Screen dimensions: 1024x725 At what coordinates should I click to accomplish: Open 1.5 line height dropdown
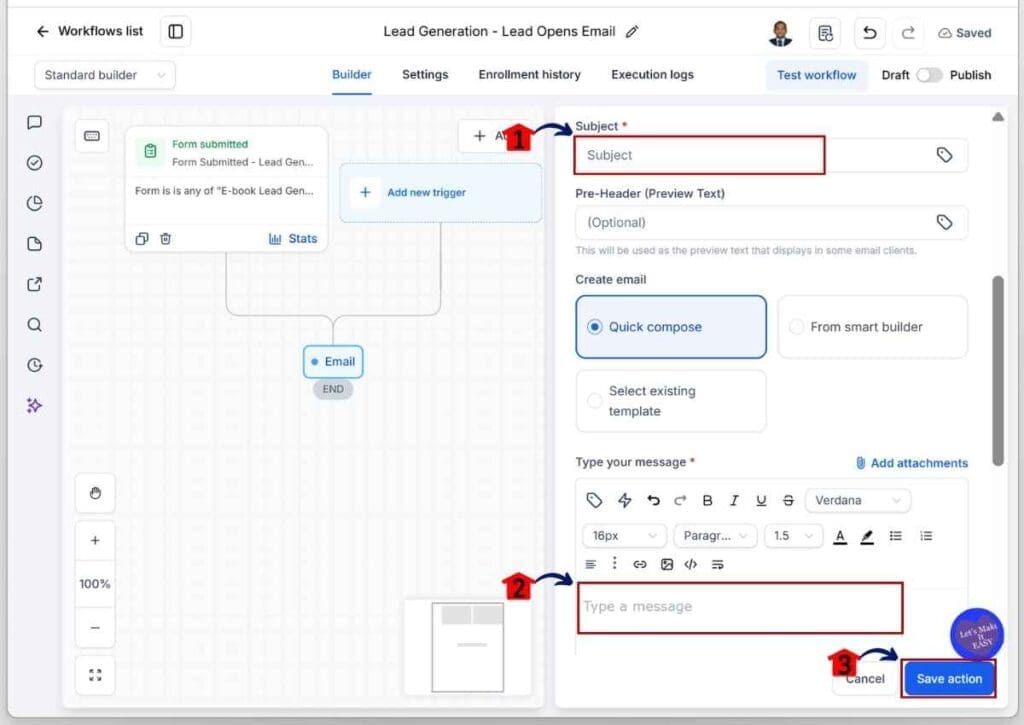pyautogui.click(x=793, y=536)
